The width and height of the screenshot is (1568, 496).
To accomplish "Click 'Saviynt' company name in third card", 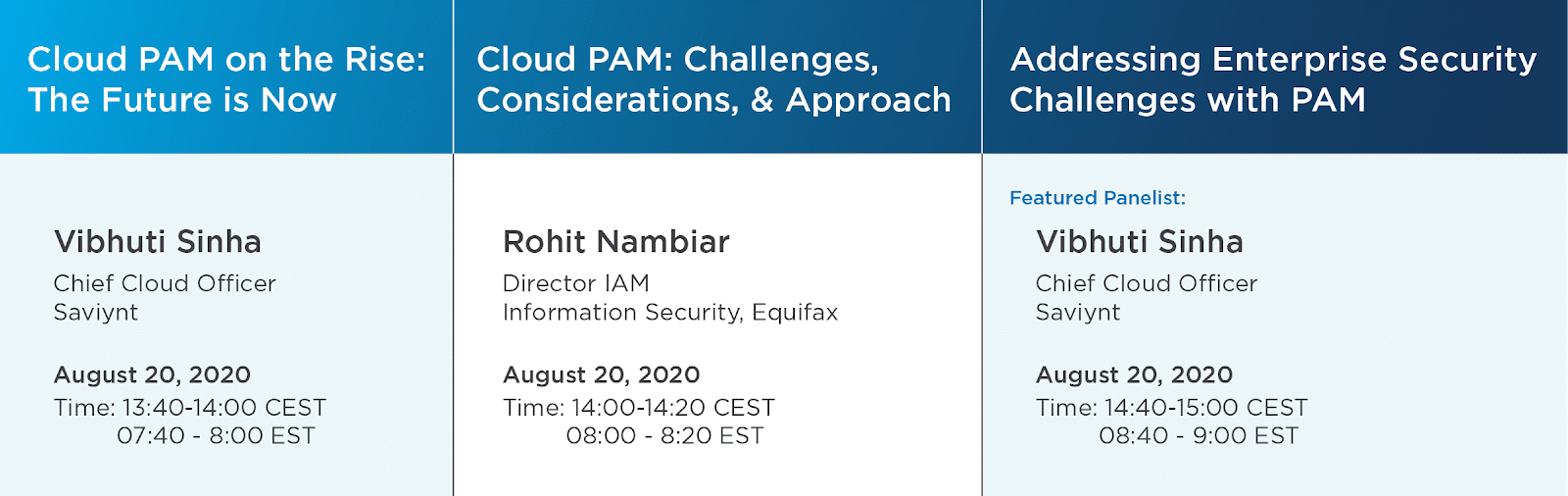I will [x=1078, y=313].
